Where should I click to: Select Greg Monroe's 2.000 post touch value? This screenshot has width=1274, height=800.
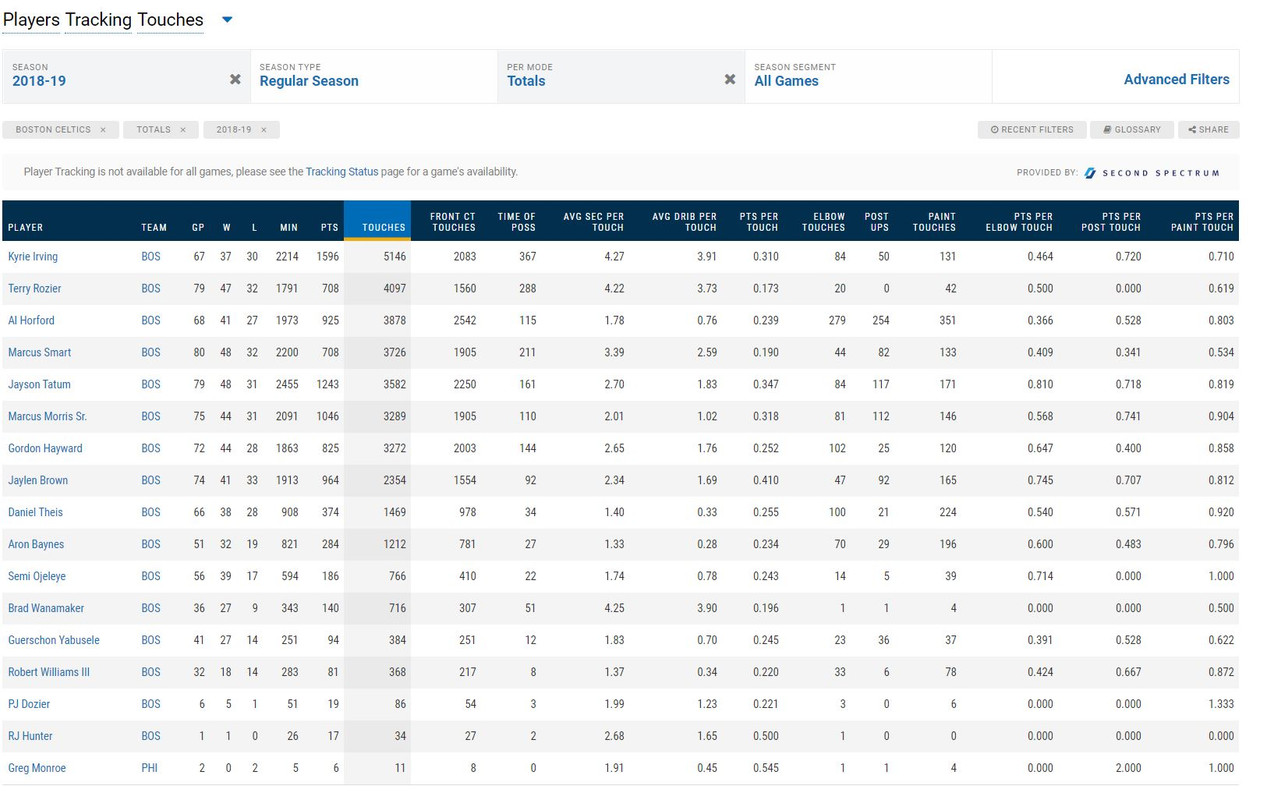1127,769
